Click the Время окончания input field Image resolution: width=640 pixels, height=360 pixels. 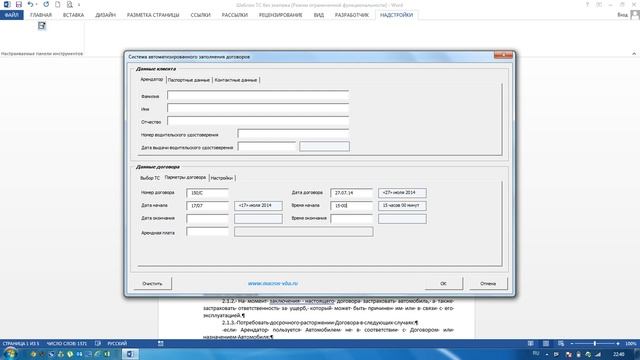[x=351, y=219]
